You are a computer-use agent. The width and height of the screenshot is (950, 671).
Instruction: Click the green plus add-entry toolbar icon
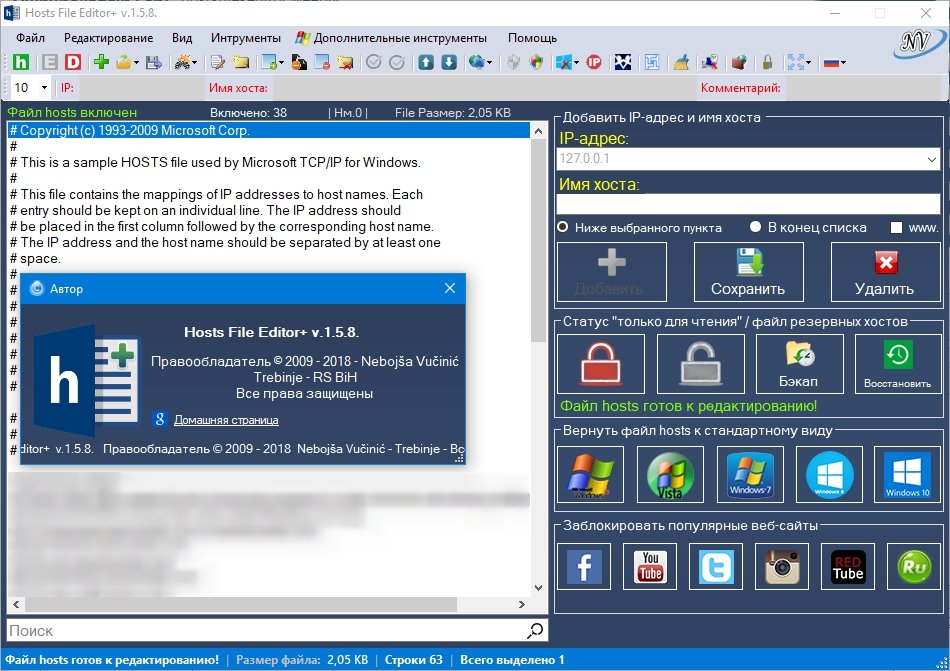point(101,62)
